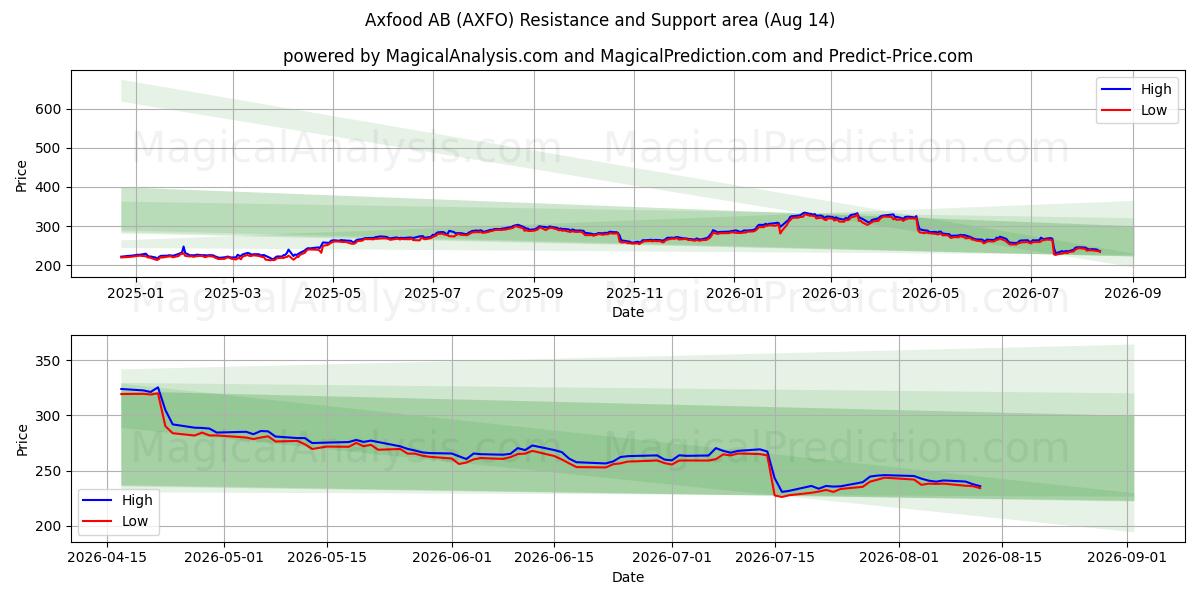Click the '2026-09' tick label on the upper chart
The height and width of the screenshot is (600, 1200).
pos(1133,294)
